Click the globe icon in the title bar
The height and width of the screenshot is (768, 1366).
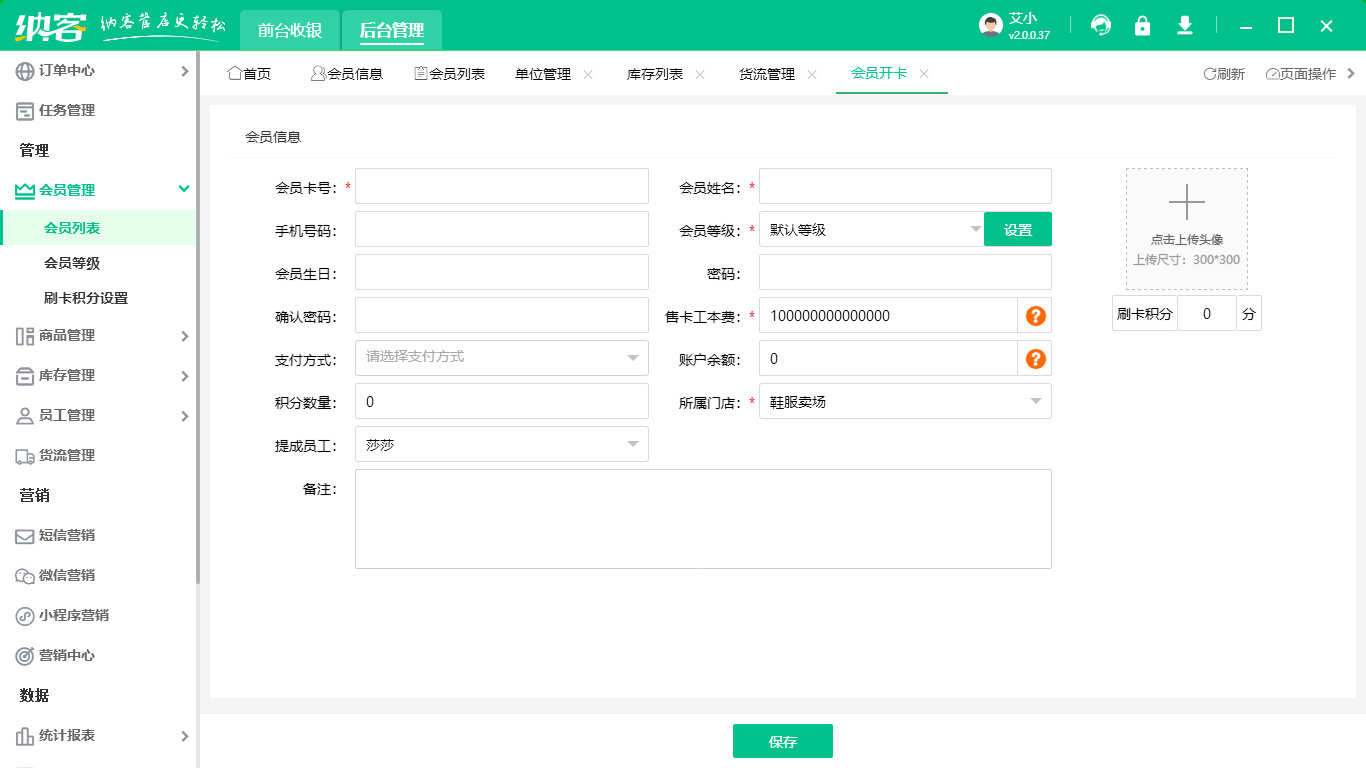pos(1101,25)
